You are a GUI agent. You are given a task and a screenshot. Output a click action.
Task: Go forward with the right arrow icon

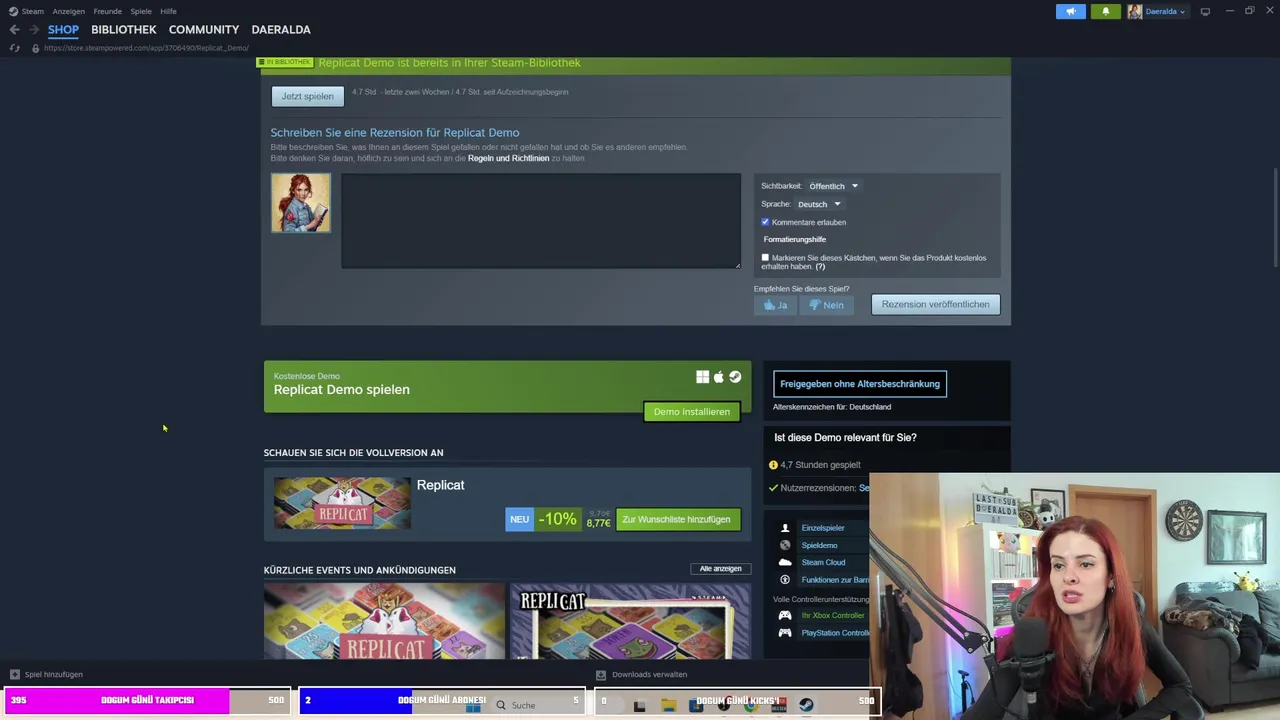coord(34,30)
